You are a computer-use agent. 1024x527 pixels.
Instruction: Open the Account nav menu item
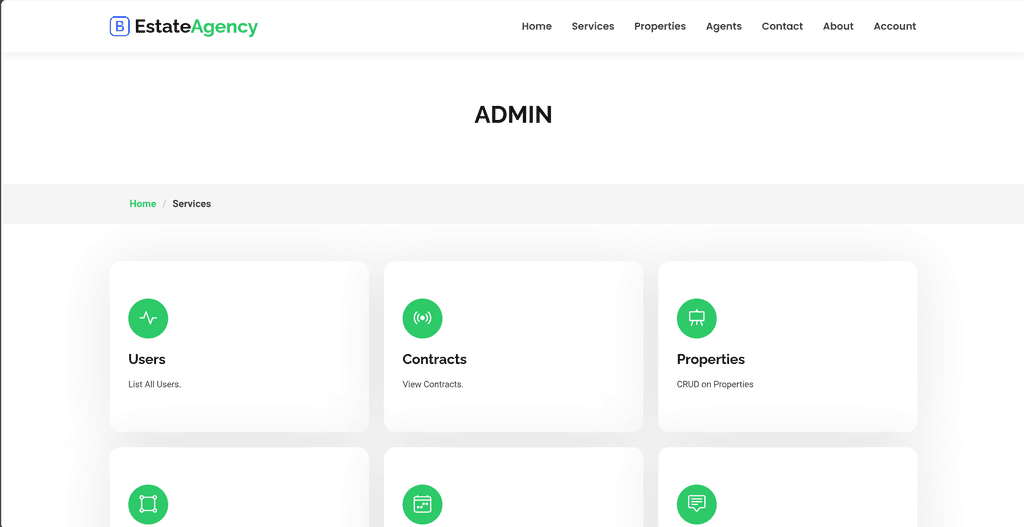pyautogui.click(x=895, y=26)
